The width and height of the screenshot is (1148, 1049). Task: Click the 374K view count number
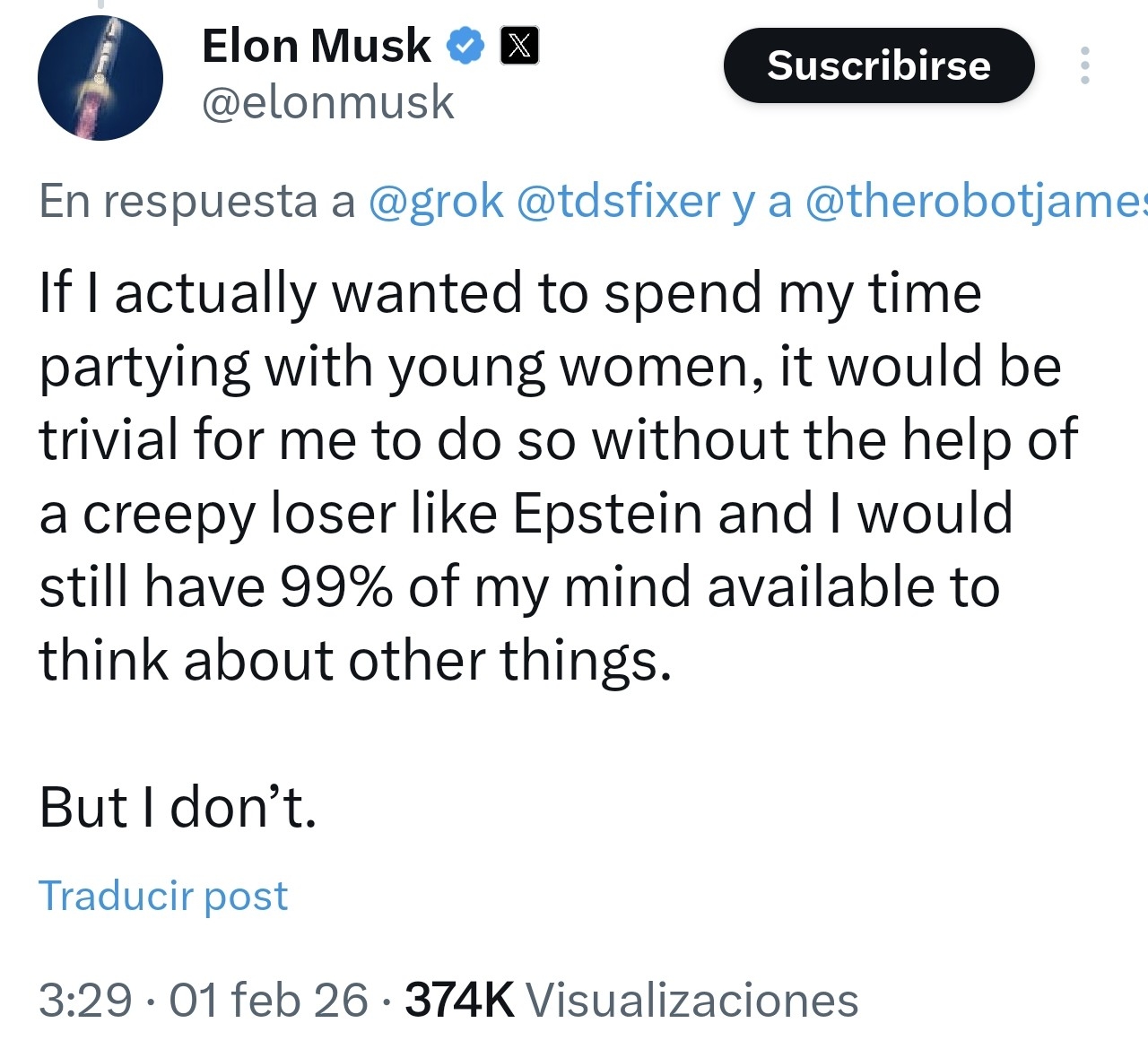click(459, 1000)
